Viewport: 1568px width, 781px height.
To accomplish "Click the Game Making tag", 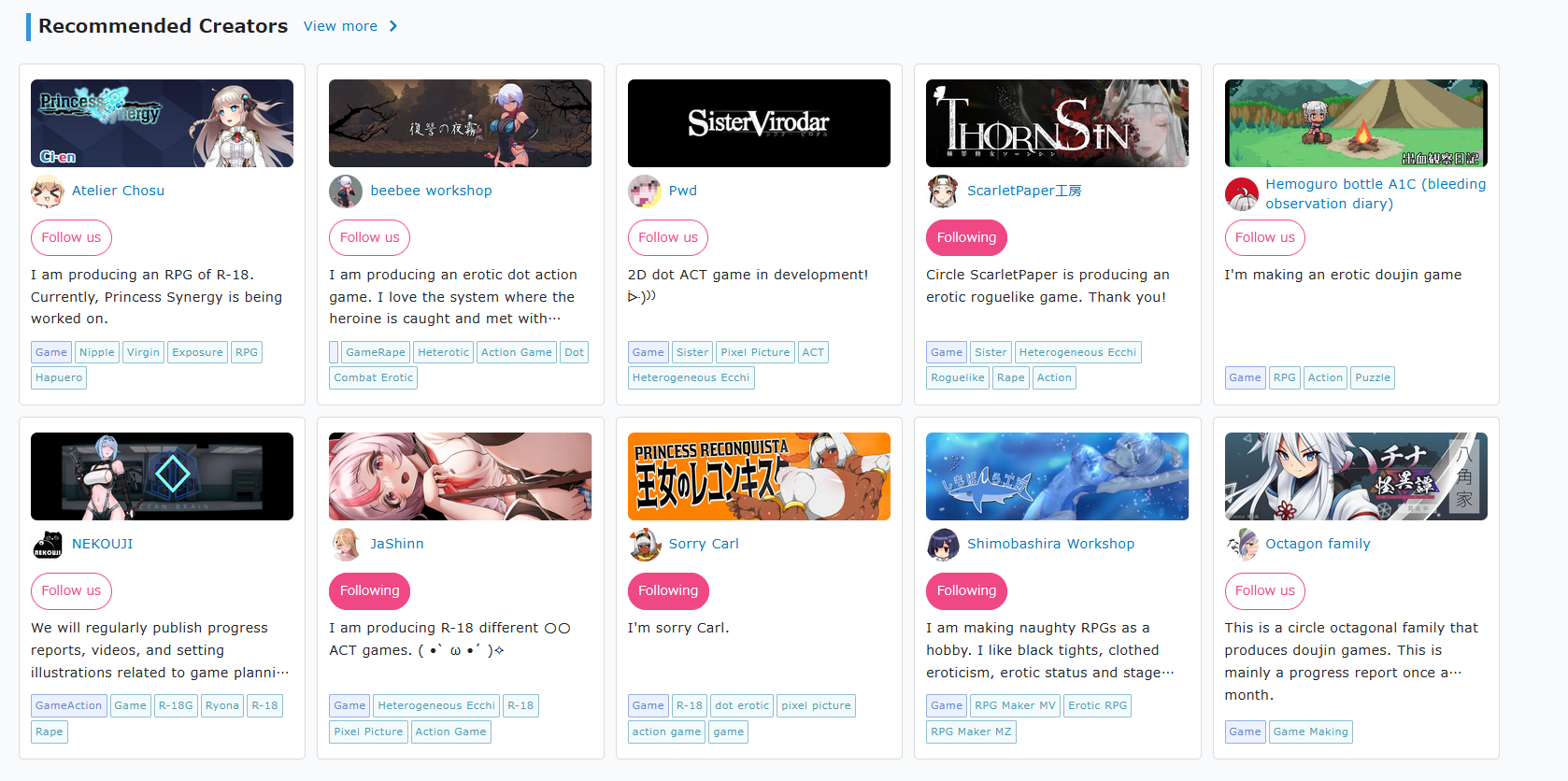I will click(1310, 731).
